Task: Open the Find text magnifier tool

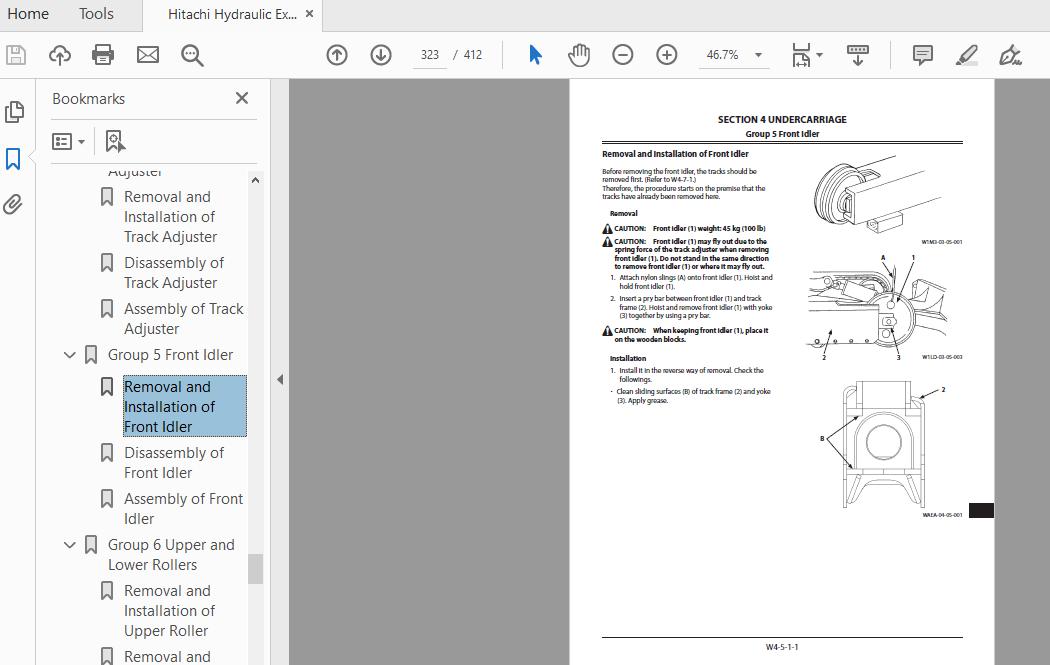Action: coord(192,55)
